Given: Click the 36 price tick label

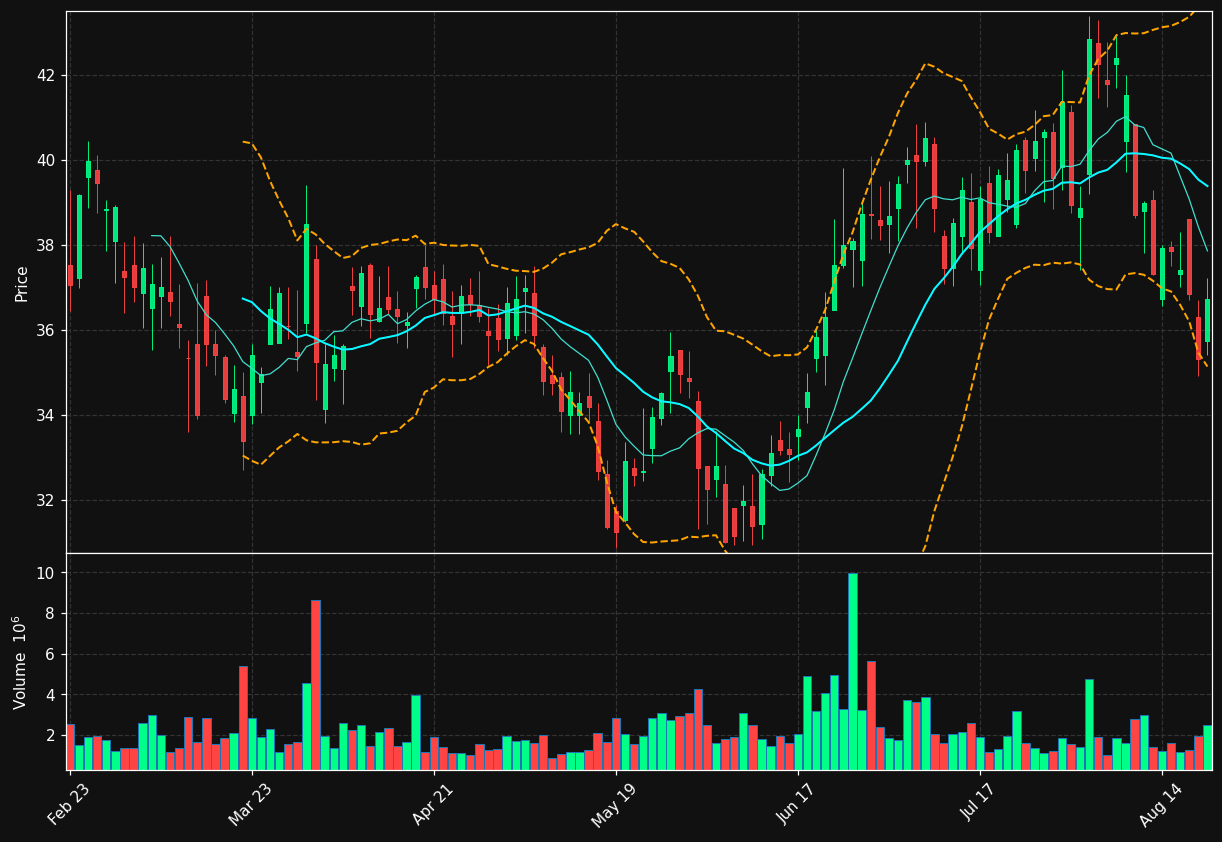Looking at the screenshot, I should tap(47, 331).
